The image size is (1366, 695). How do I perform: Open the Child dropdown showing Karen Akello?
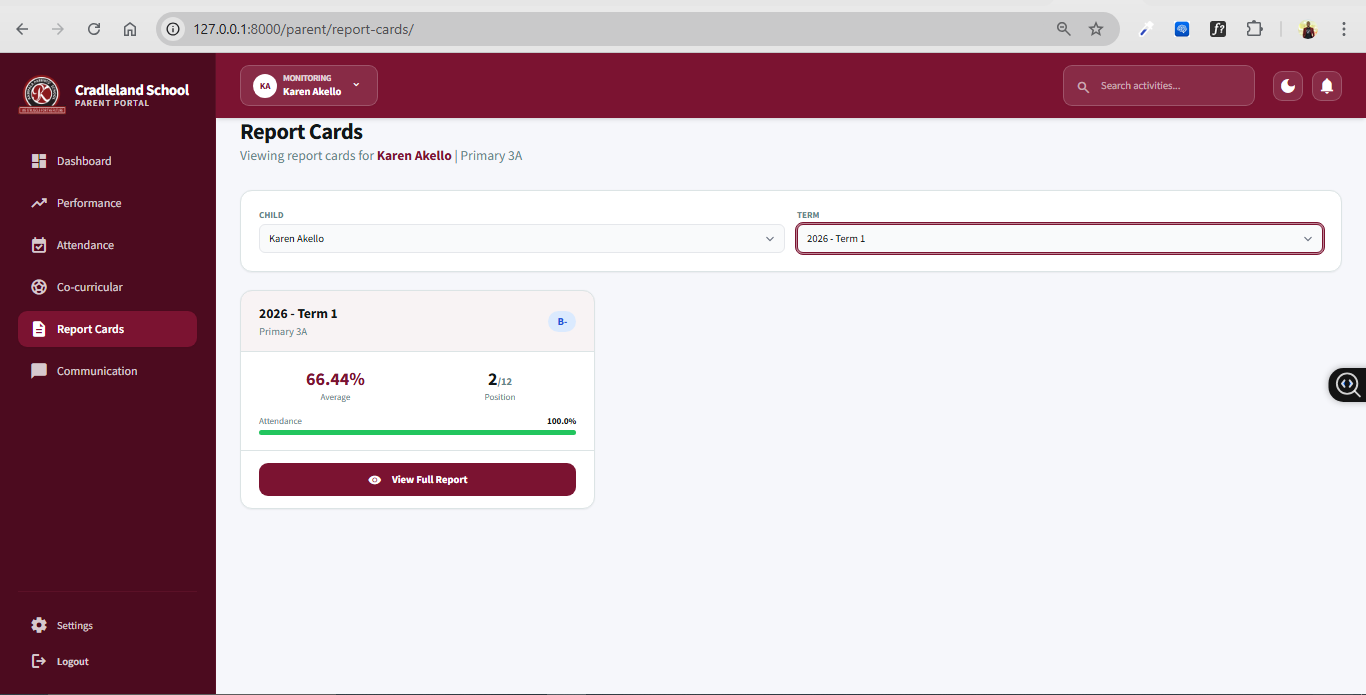521,239
